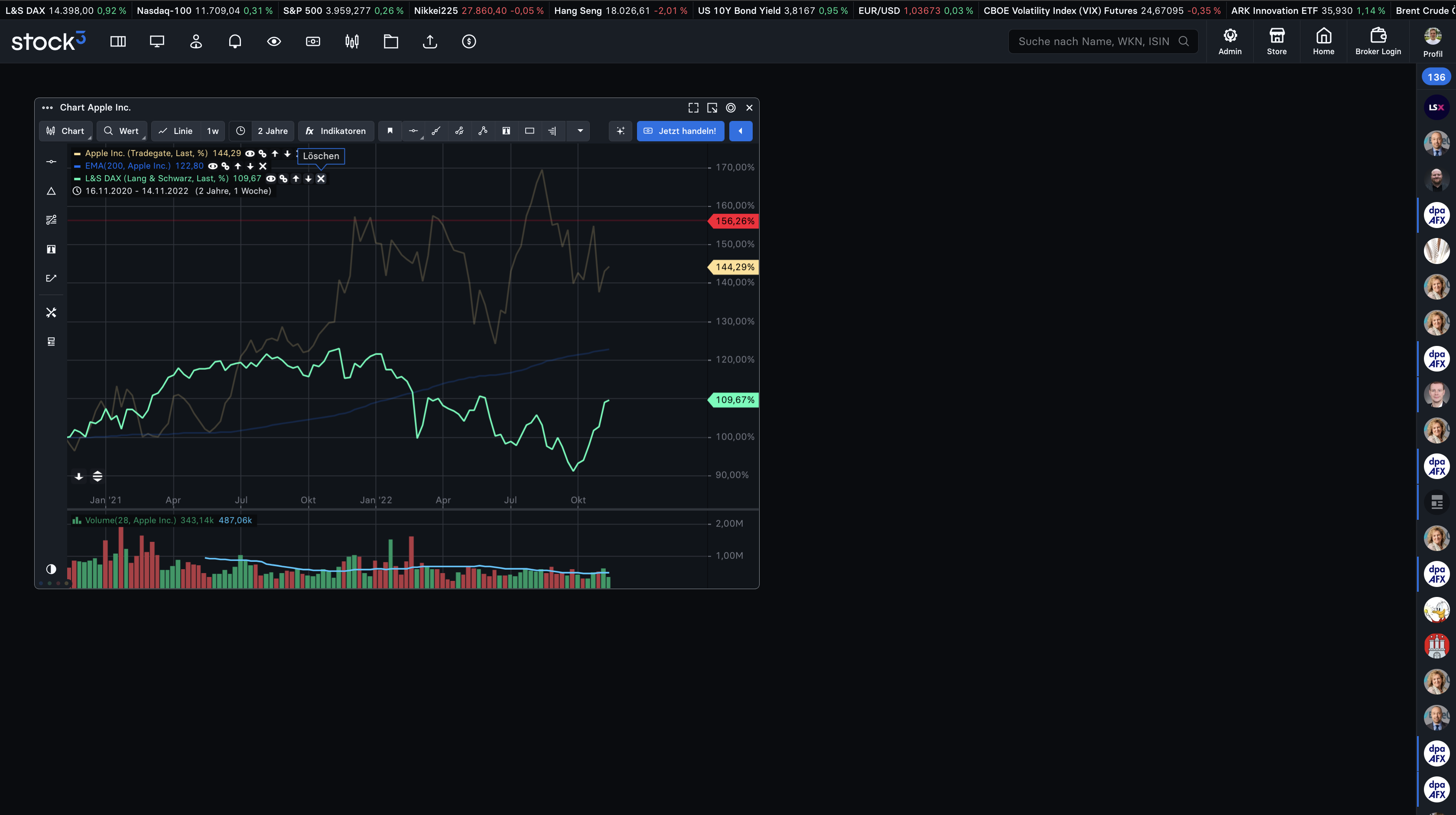Screen dimensions: 1456x815
Task: Move the L&S DAX series down
Action: click(x=308, y=178)
